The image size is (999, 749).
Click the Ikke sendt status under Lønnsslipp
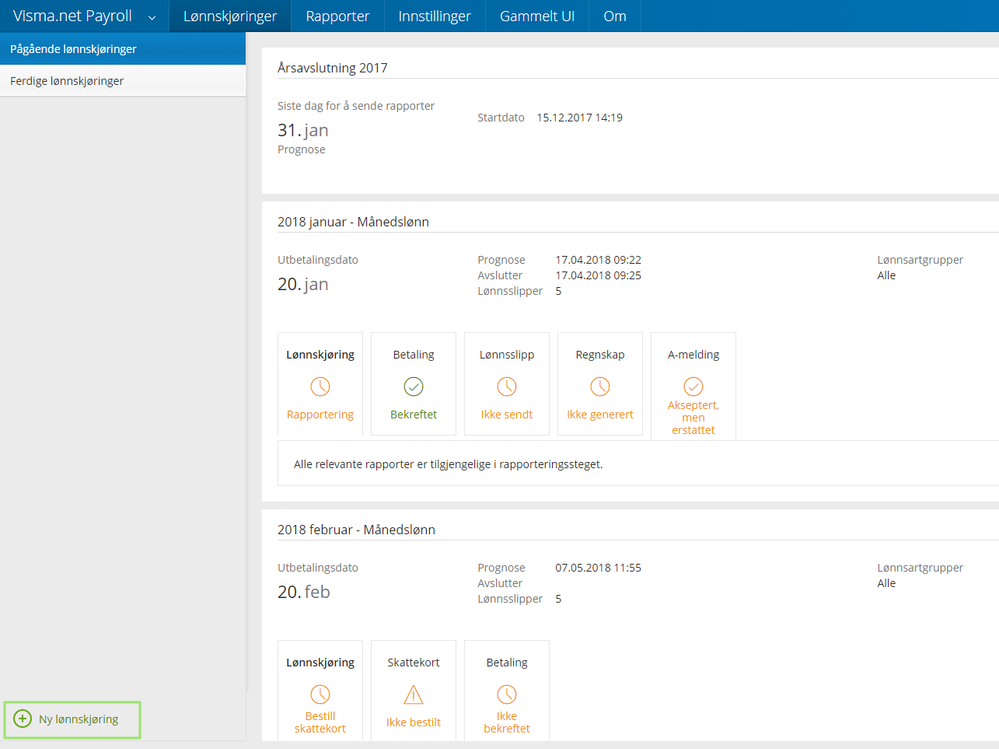[507, 415]
